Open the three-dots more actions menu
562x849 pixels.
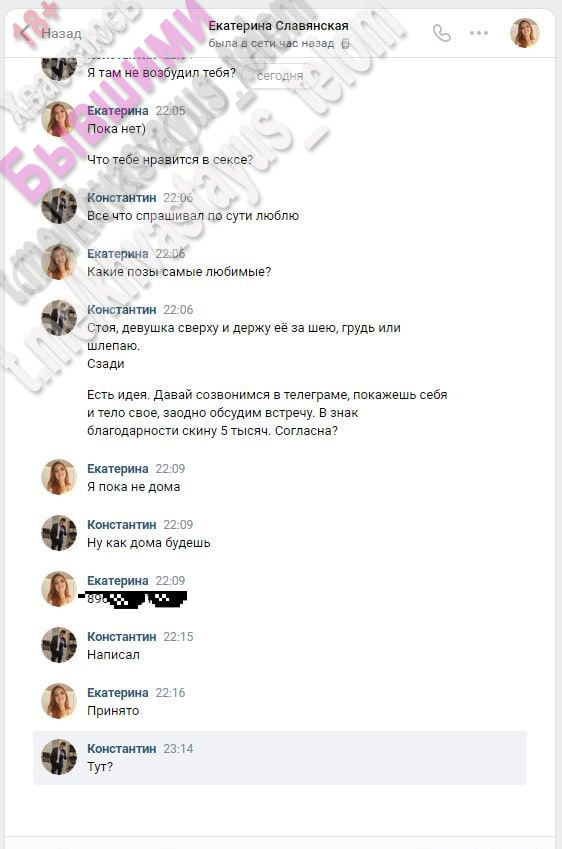479,34
